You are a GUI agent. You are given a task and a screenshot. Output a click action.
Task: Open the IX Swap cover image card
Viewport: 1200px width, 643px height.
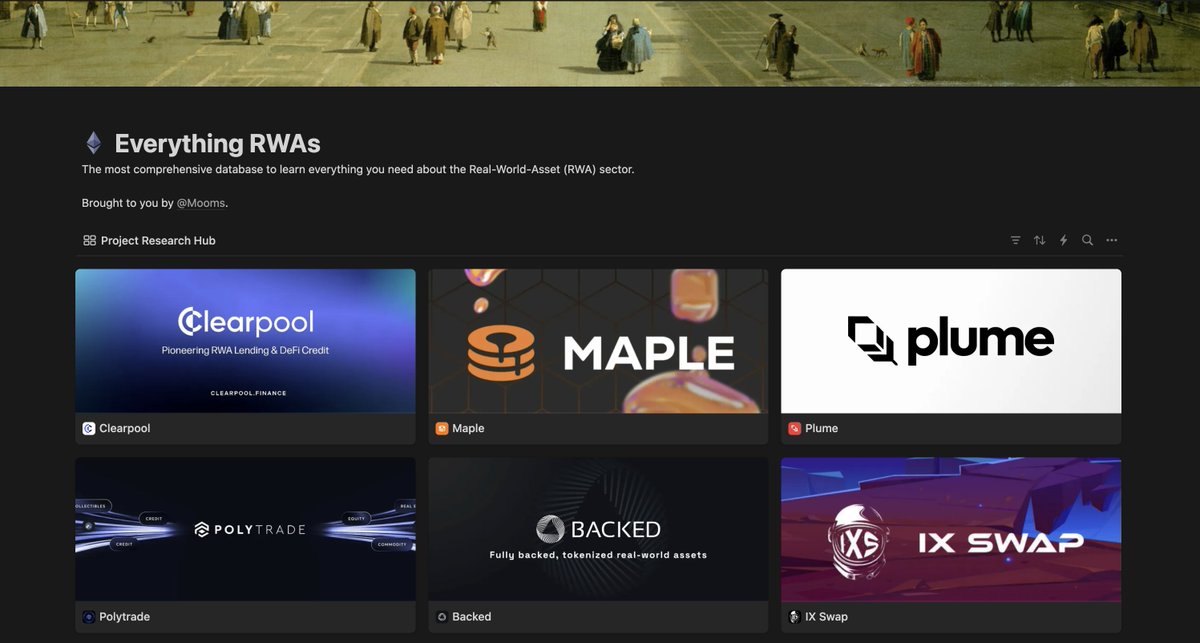(x=951, y=529)
